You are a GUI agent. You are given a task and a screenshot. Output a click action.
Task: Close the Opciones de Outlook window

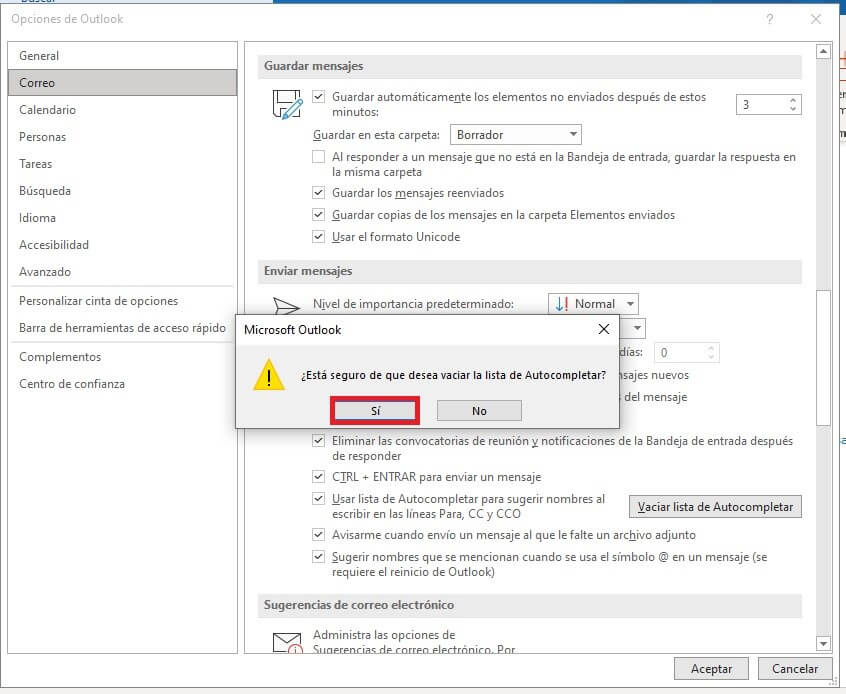click(x=816, y=19)
